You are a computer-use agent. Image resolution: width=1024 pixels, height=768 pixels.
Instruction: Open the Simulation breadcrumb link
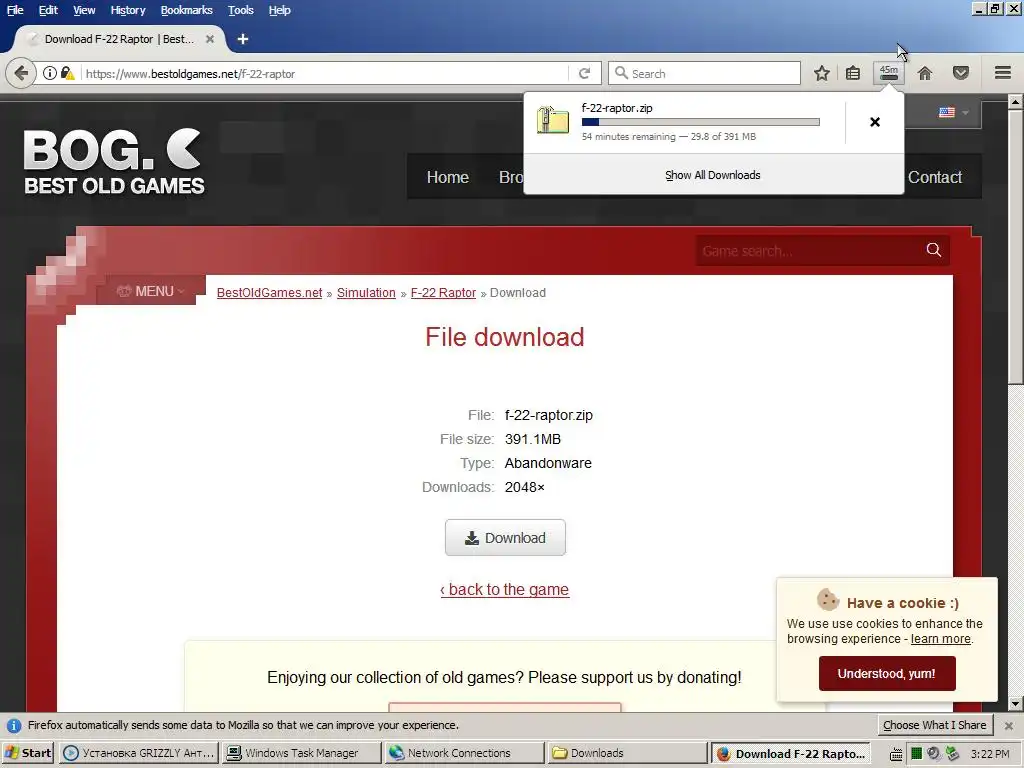[366, 293]
